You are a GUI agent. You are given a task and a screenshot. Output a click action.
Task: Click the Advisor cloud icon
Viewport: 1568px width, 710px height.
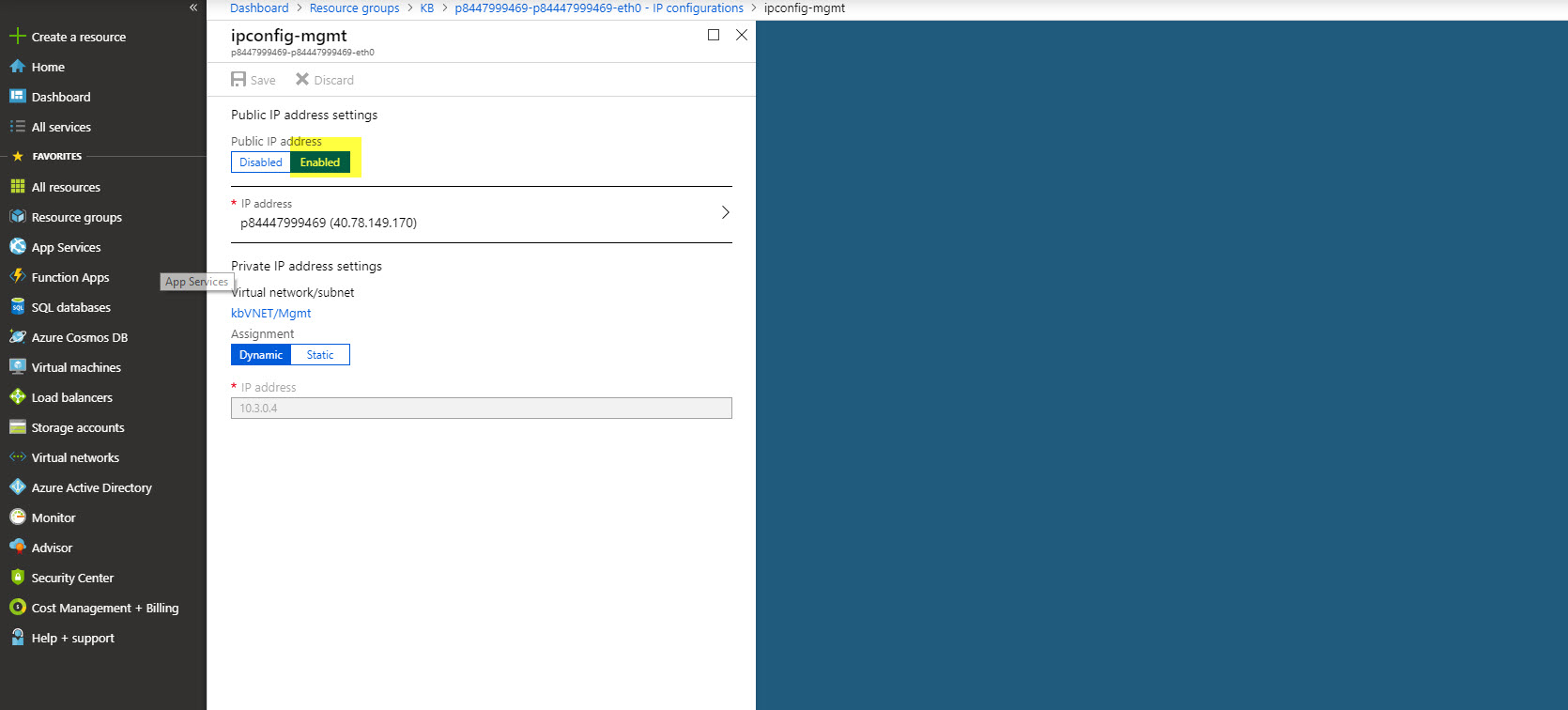pyautogui.click(x=17, y=548)
